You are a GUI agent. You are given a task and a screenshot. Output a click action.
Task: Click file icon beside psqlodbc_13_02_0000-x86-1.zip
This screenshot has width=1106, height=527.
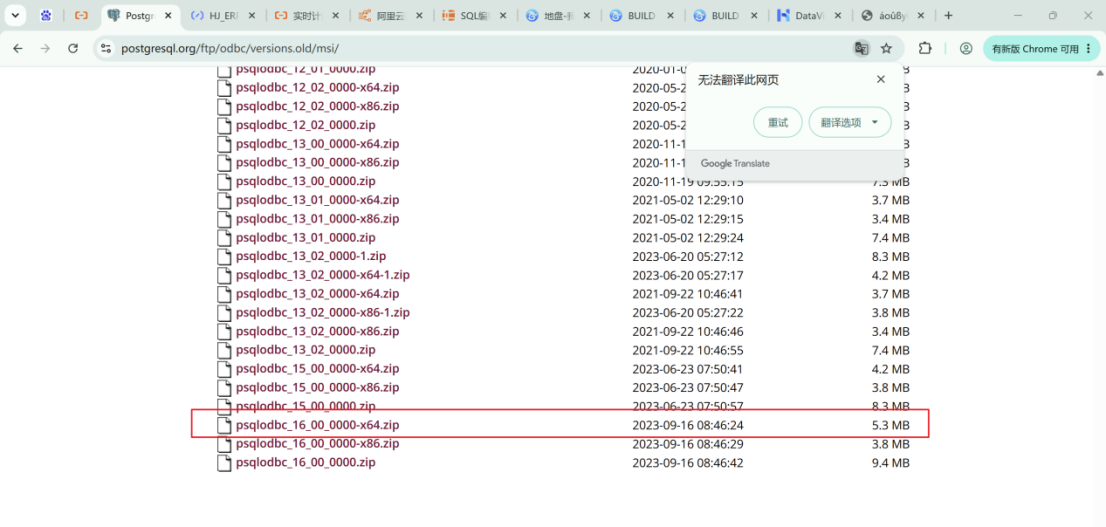tap(224, 313)
